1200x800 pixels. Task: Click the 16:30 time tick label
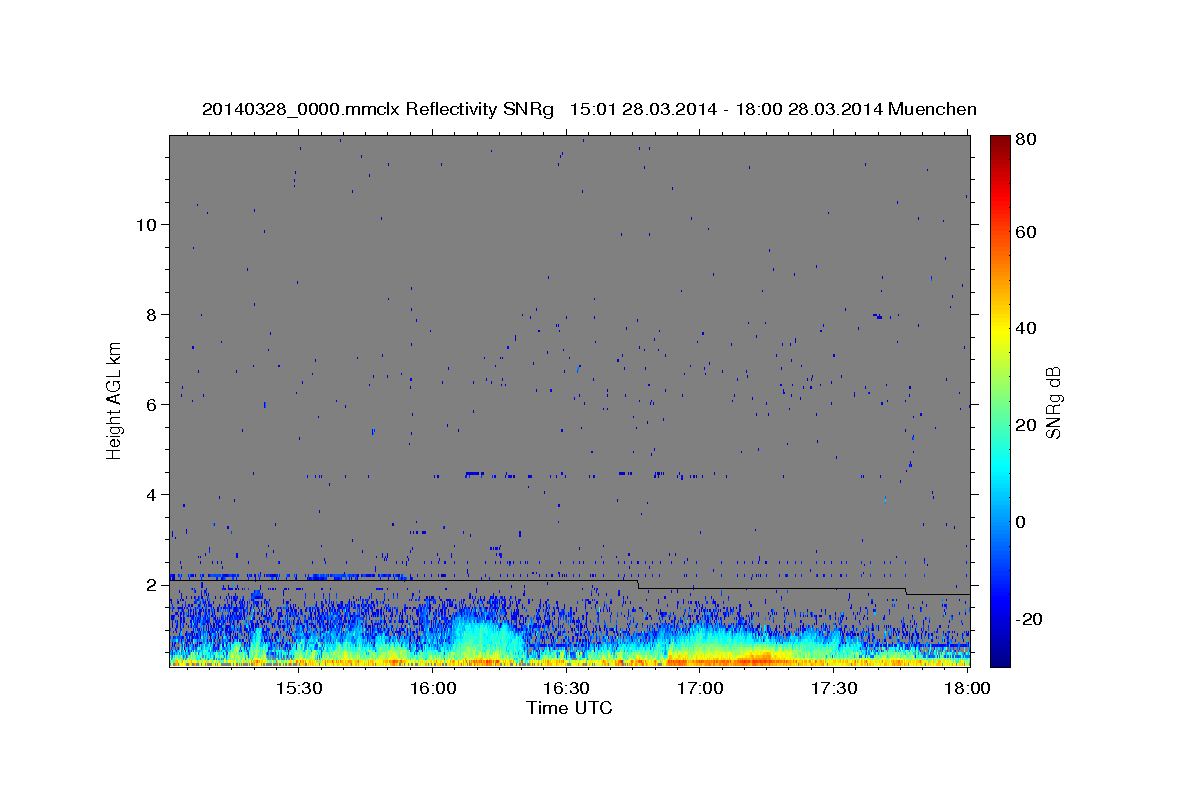click(x=567, y=689)
